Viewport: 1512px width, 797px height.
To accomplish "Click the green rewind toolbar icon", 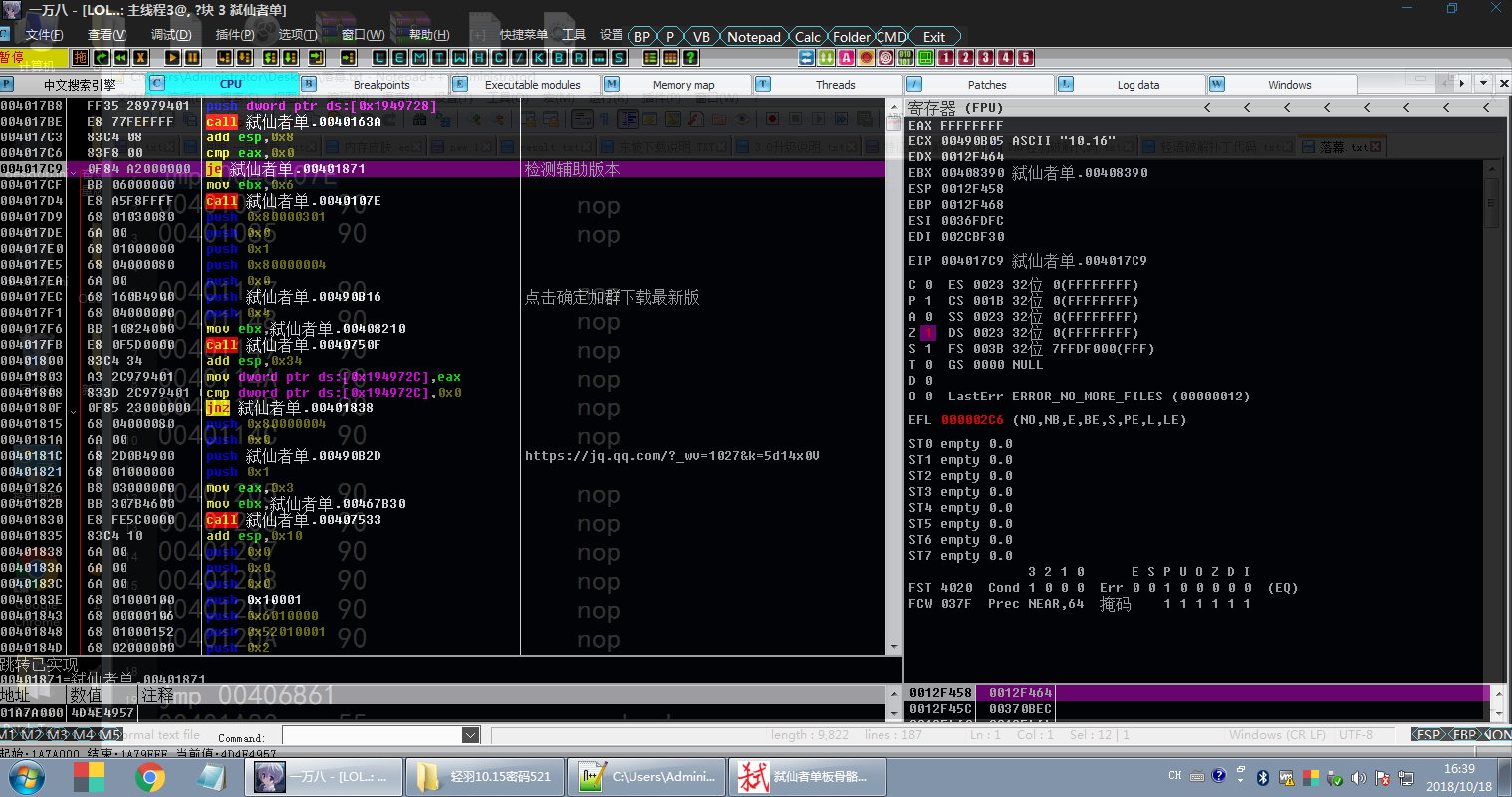I will [121, 57].
